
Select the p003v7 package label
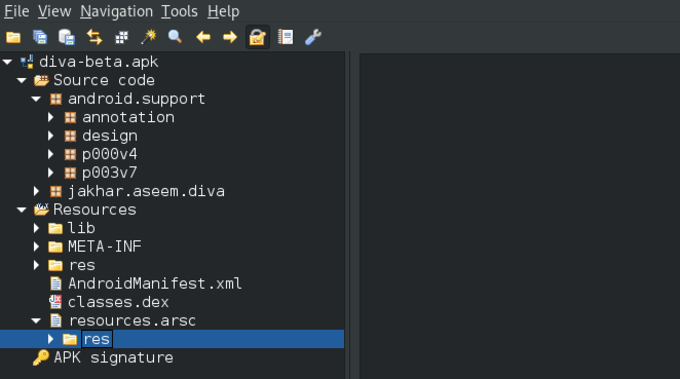click(x=109, y=173)
